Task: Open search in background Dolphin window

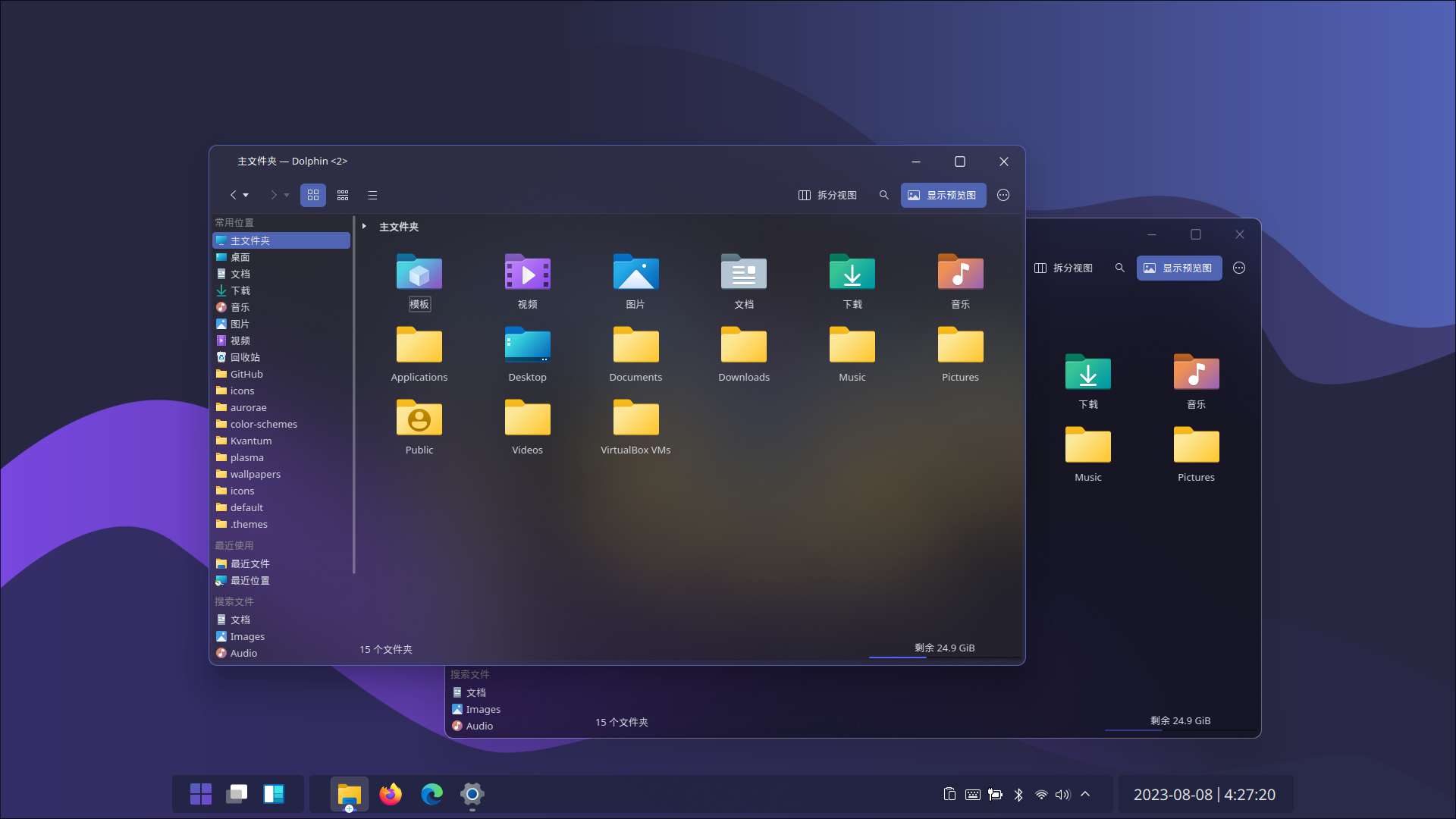Action: point(1120,268)
